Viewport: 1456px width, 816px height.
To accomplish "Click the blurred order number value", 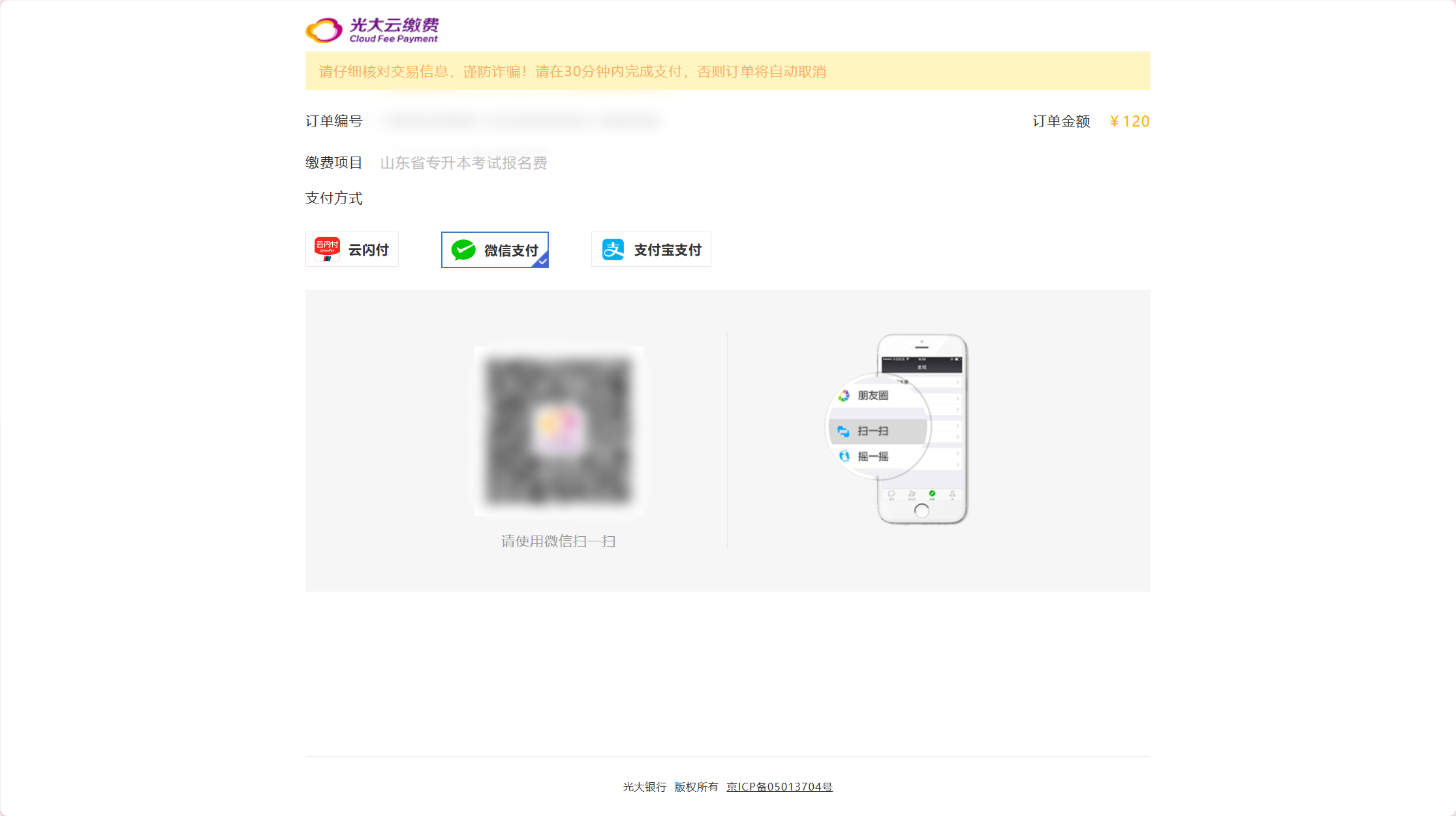I will pyautogui.click(x=521, y=121).
